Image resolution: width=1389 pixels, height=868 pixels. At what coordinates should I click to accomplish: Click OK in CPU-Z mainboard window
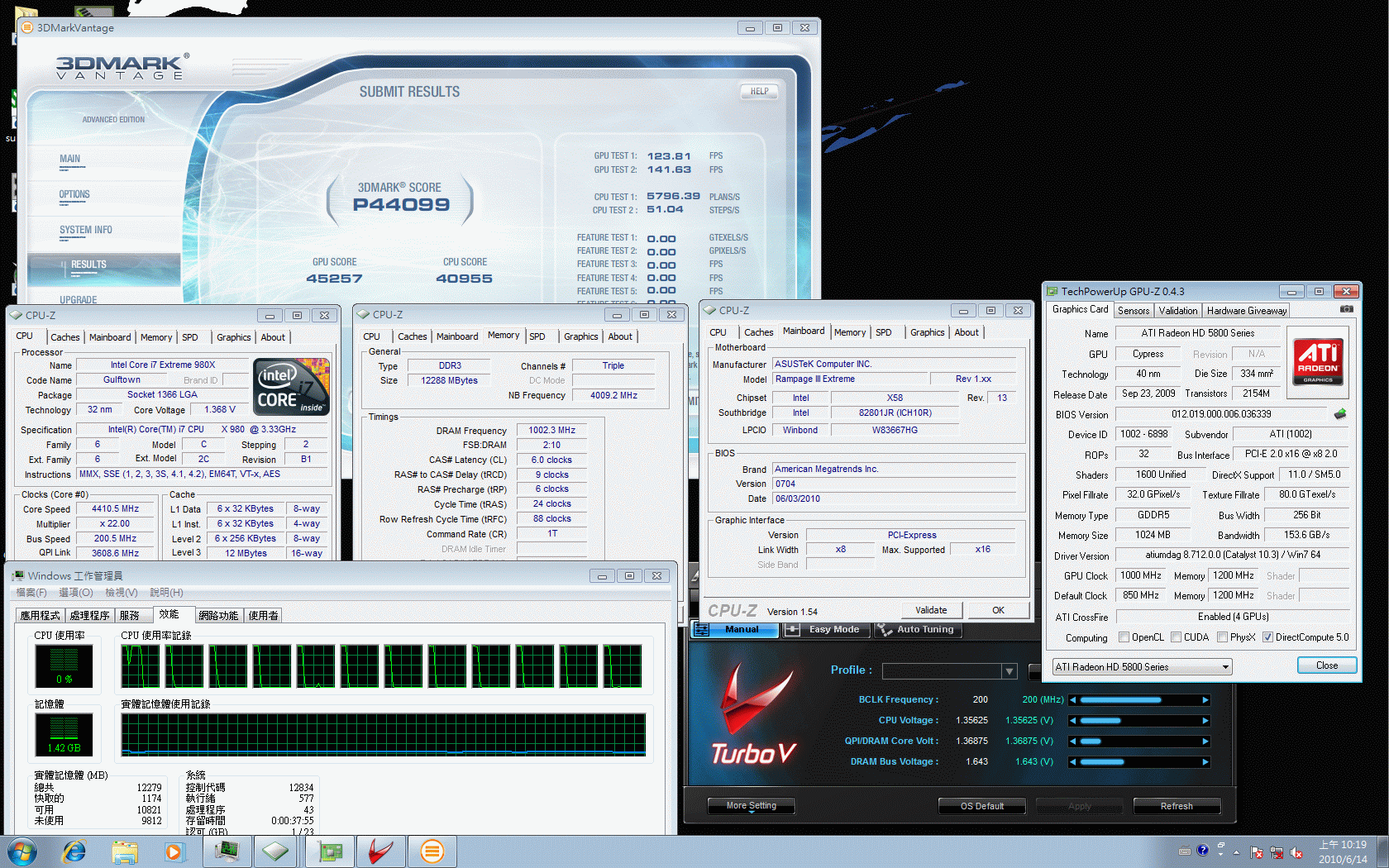[x=998, y=610]
